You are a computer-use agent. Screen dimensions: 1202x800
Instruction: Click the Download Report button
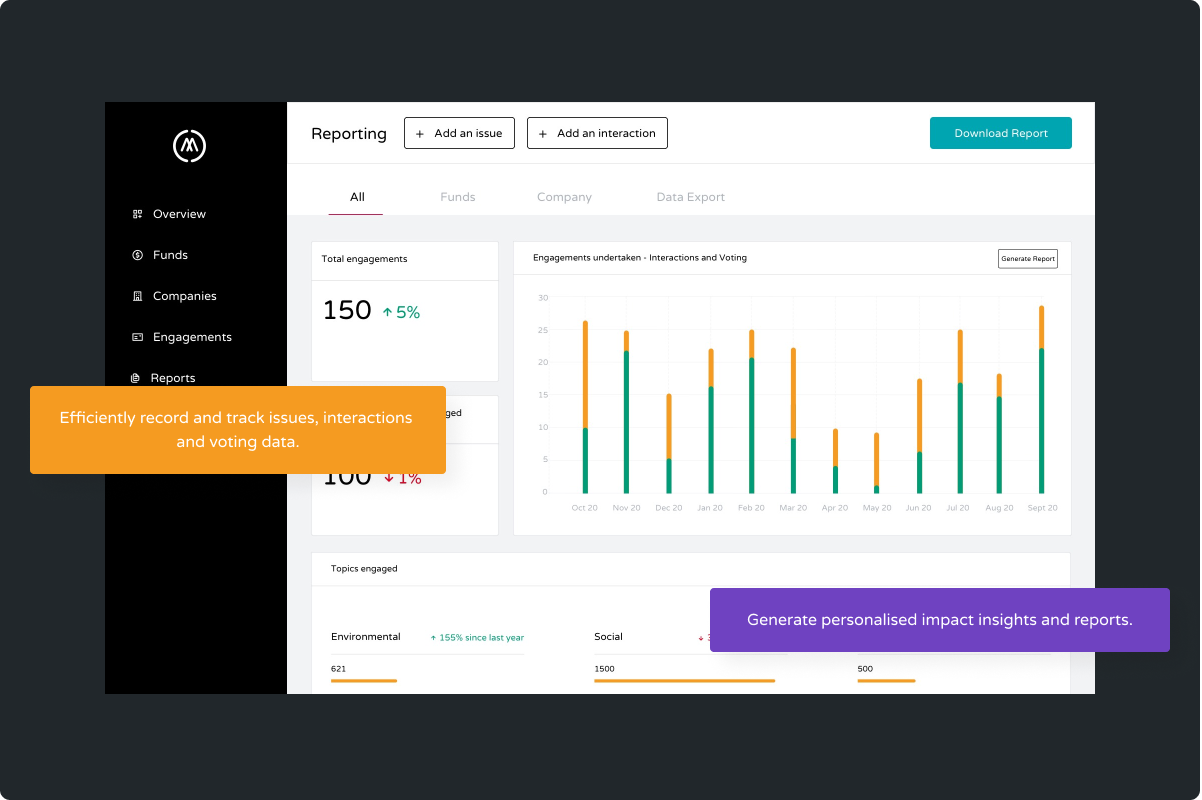(1001, 133)
